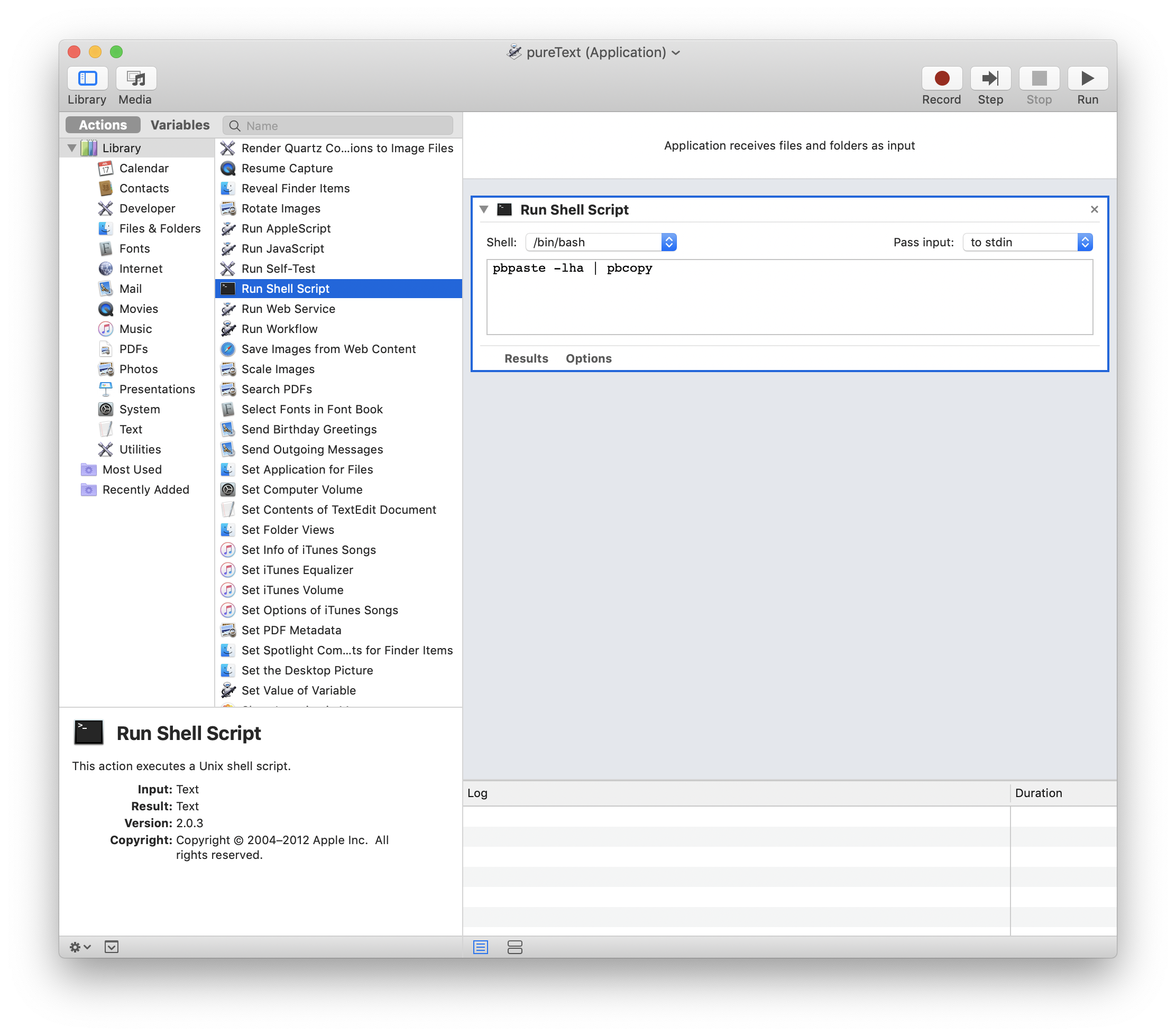Image resolution: width=1176 pixels, height=1036 pixels.
Task: Toggle the split log view icon at bottom
Action: (515, 947)
